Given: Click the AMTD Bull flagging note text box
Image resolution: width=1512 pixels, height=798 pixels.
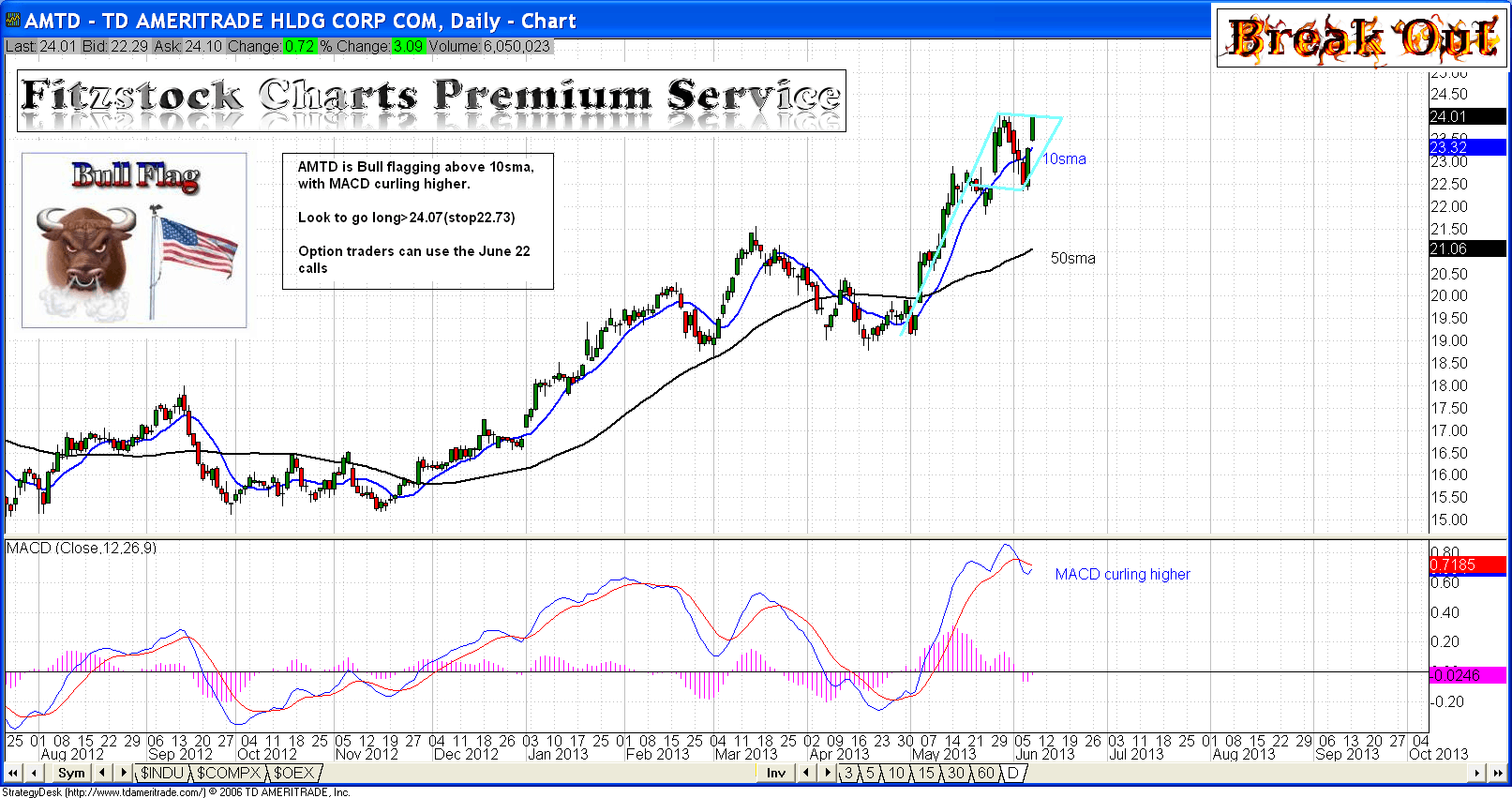Looking at the screenshot, I should pos(417,221).
